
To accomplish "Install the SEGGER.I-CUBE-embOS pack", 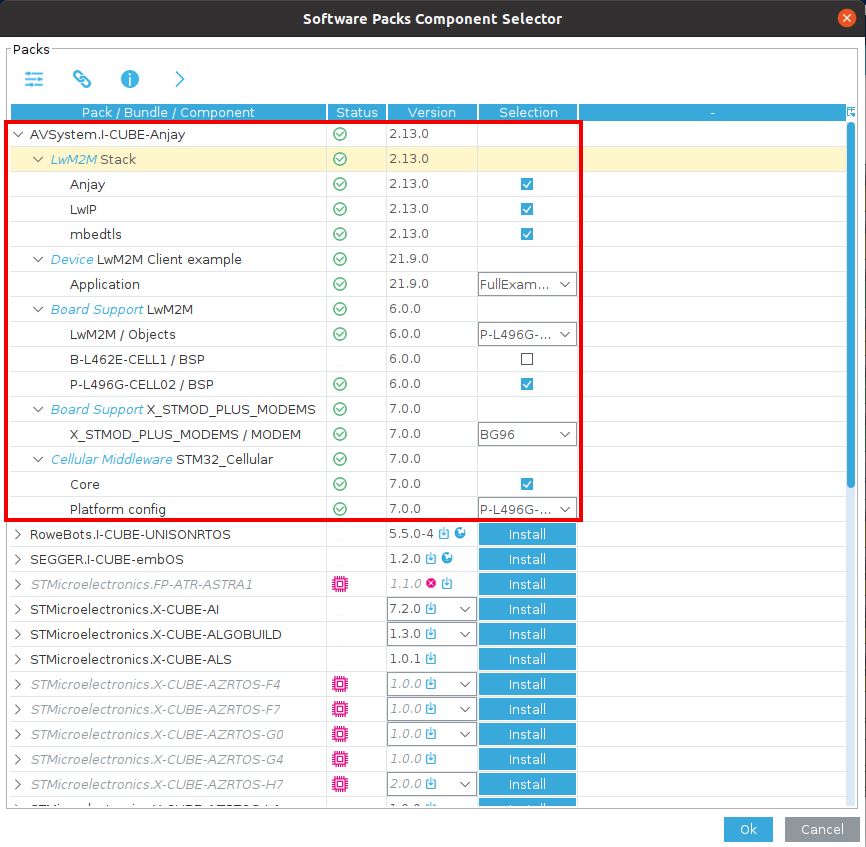I will tap(527, 559).
